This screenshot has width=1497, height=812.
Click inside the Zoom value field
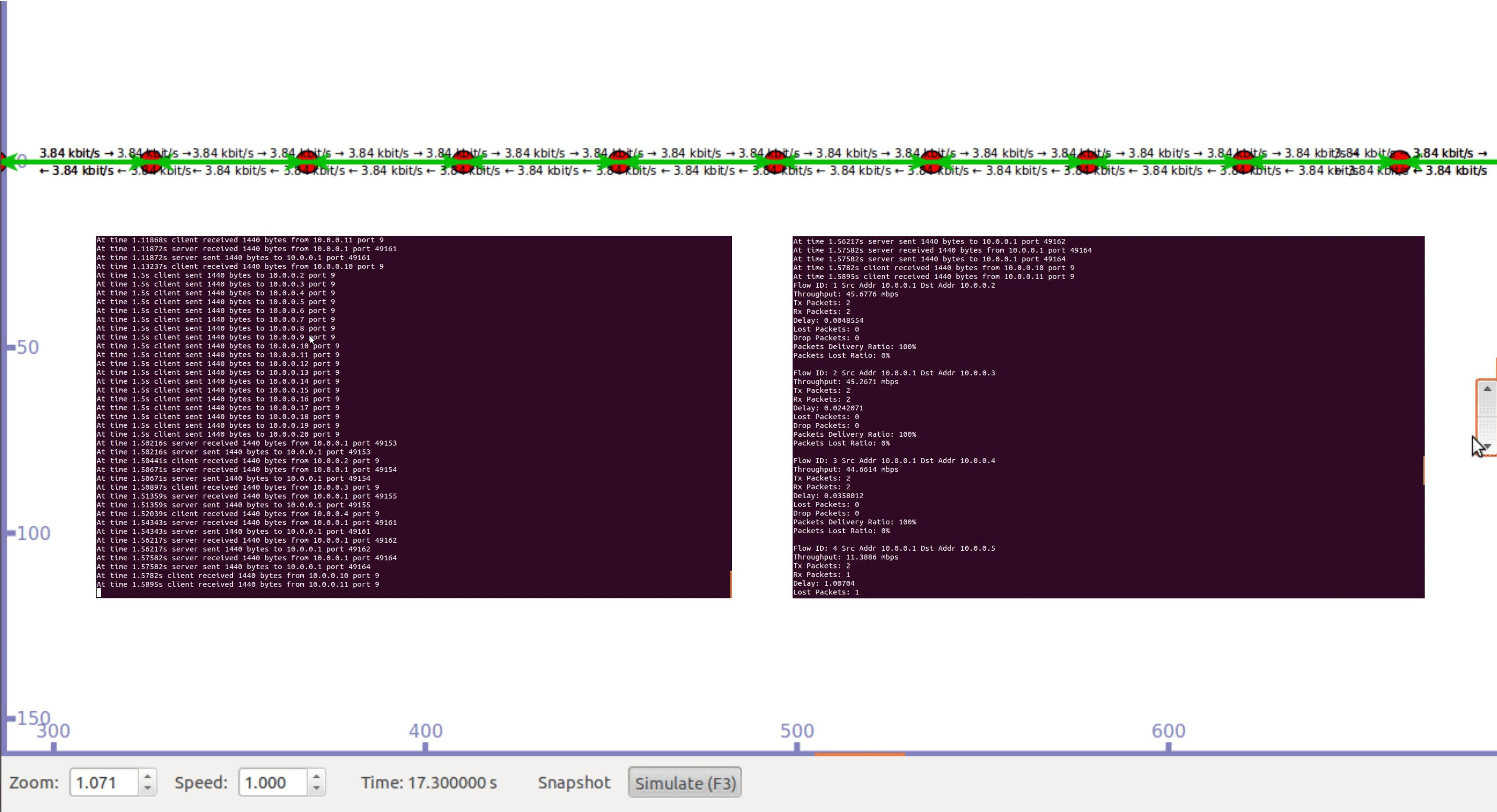click(x=103, y=782)
